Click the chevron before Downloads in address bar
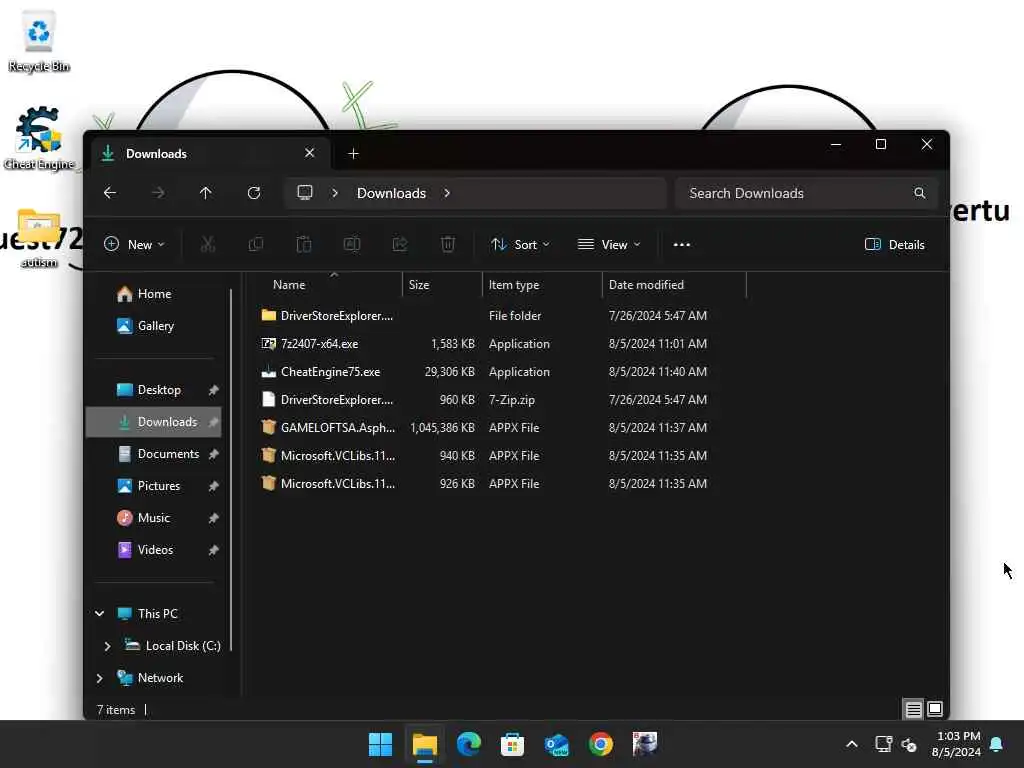This screenshot has height=768, width=1024. pyautogui.click(x=334, y=193)
